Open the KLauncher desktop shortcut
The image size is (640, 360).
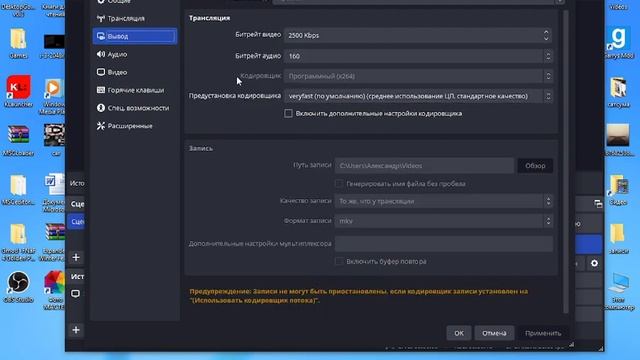click(18, 91)
